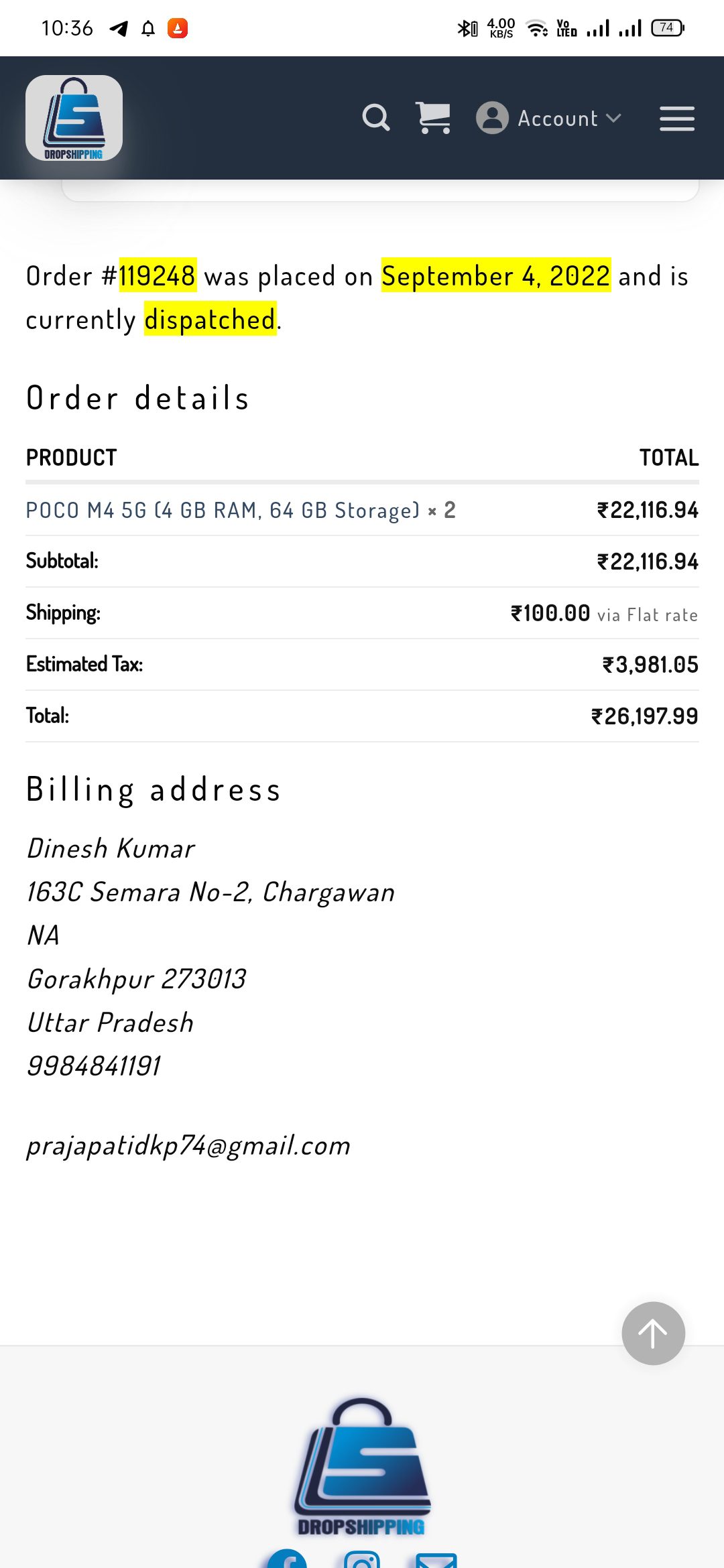
Task: Open the Facebook icon in footer
Action: (x=287, y=1561)
